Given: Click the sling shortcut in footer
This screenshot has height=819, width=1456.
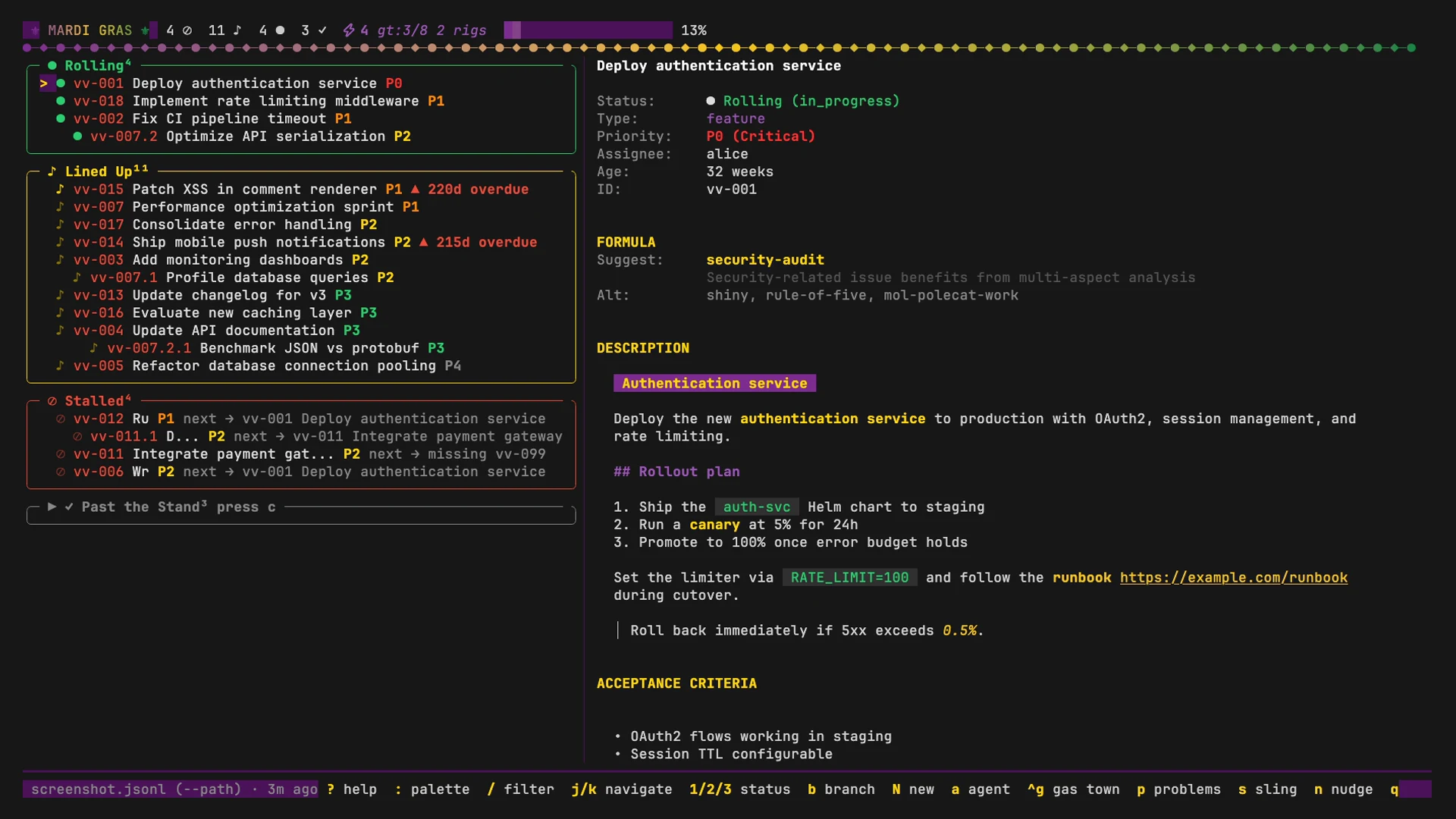Looking at the screenshot, I should tap(1268, 789).
